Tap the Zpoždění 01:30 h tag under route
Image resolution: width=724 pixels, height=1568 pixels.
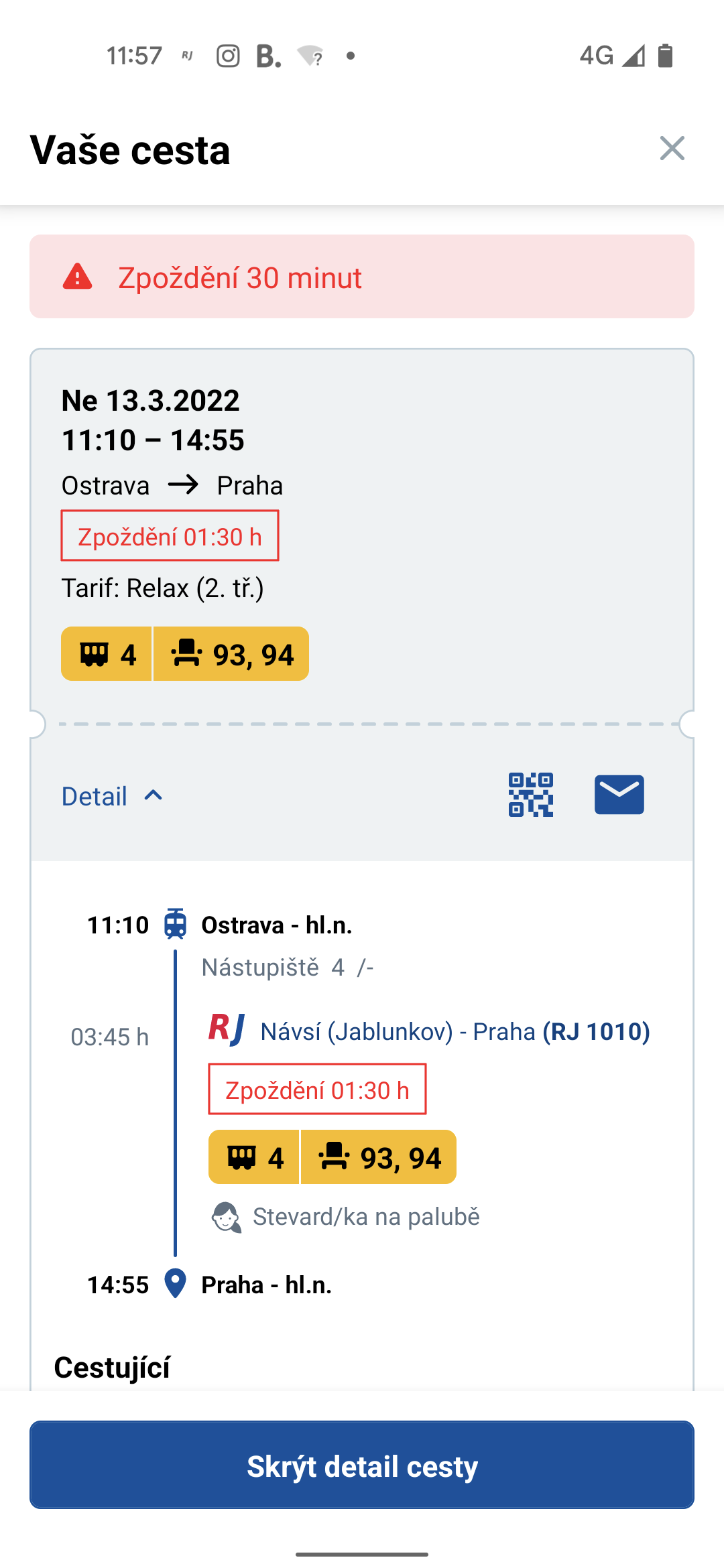(x=170, y=536)
